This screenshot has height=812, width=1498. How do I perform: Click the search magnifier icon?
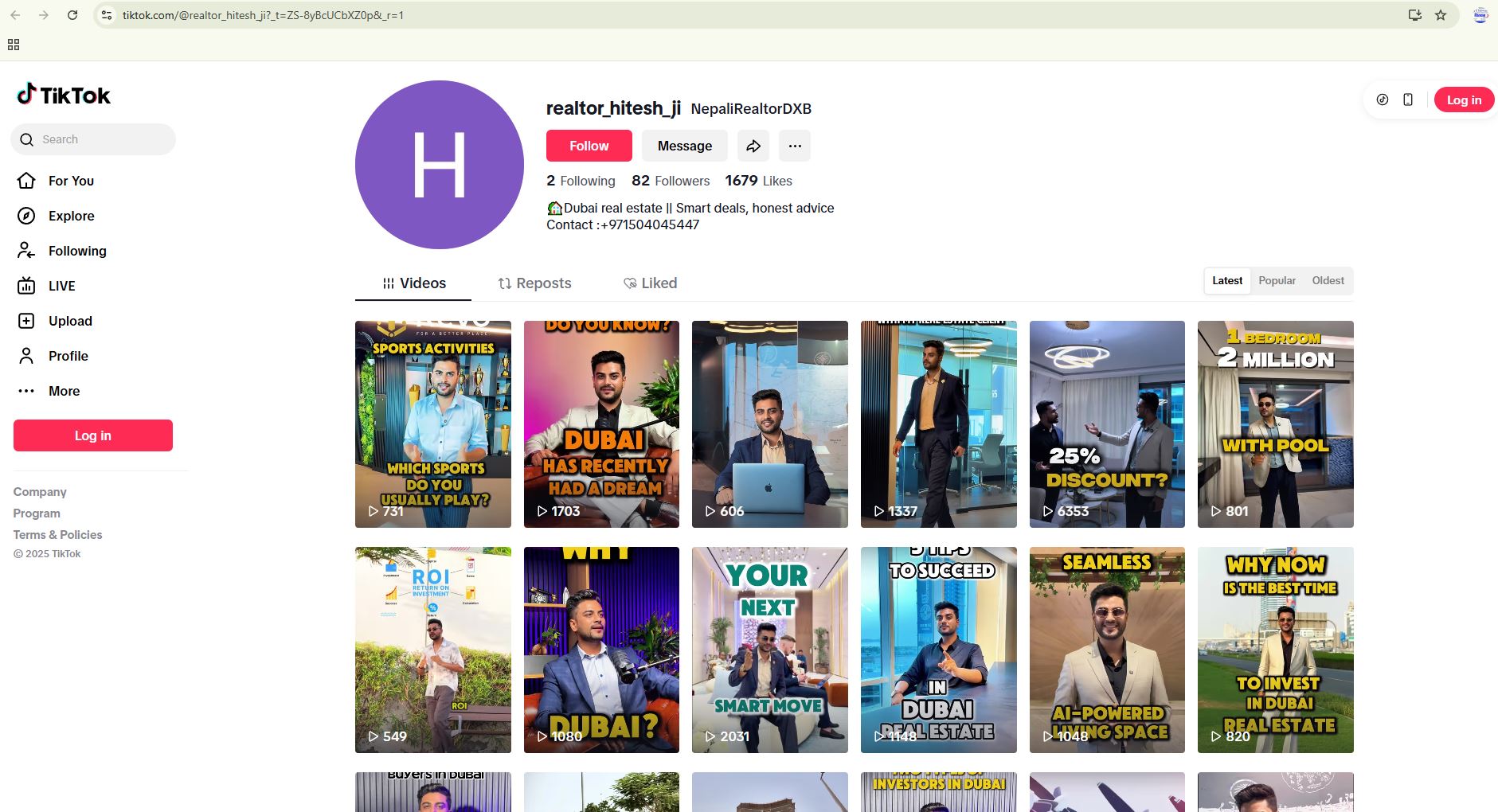coord(27,139)
